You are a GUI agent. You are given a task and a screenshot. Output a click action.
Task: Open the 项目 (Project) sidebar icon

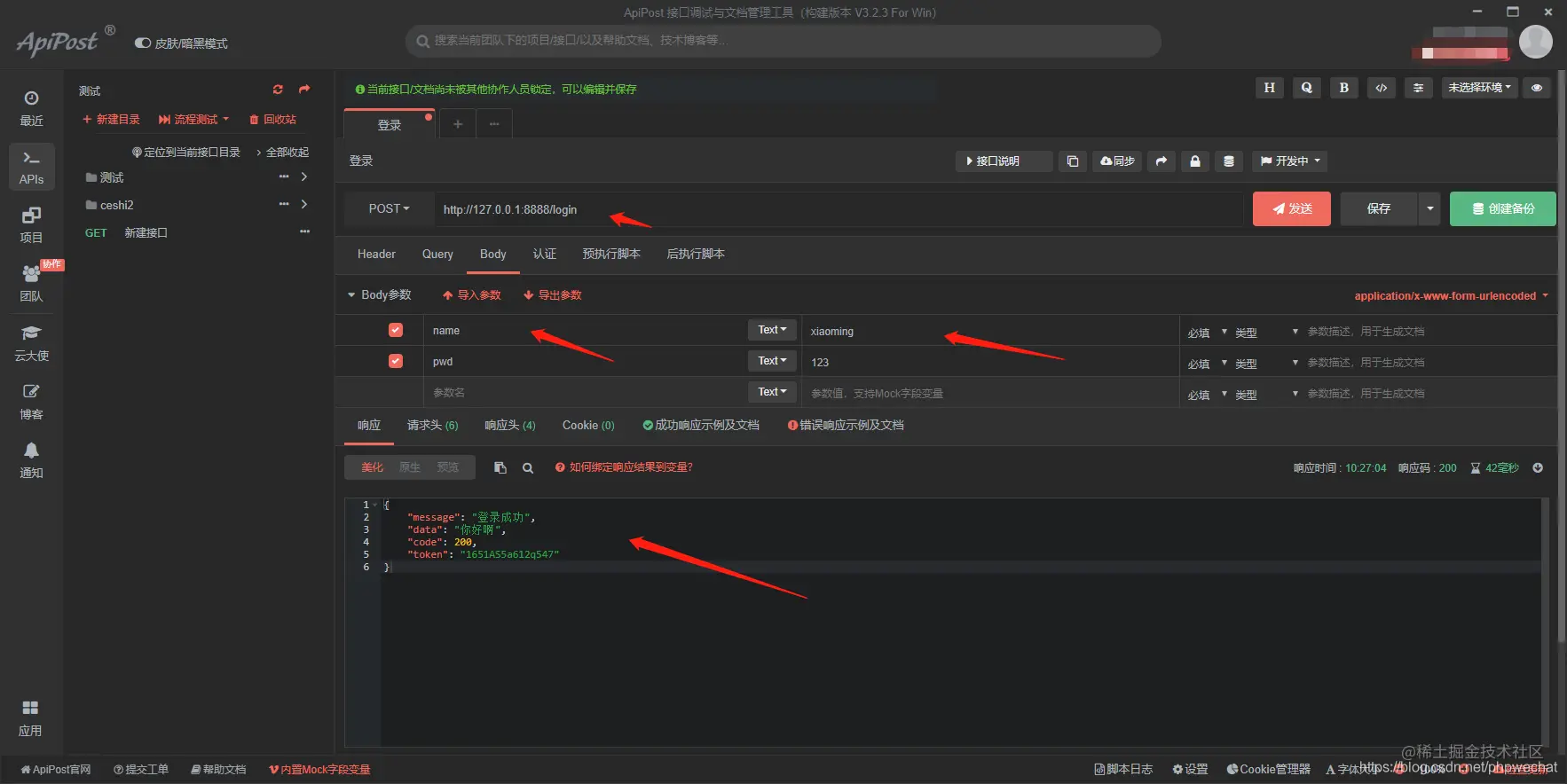point(31,225)
